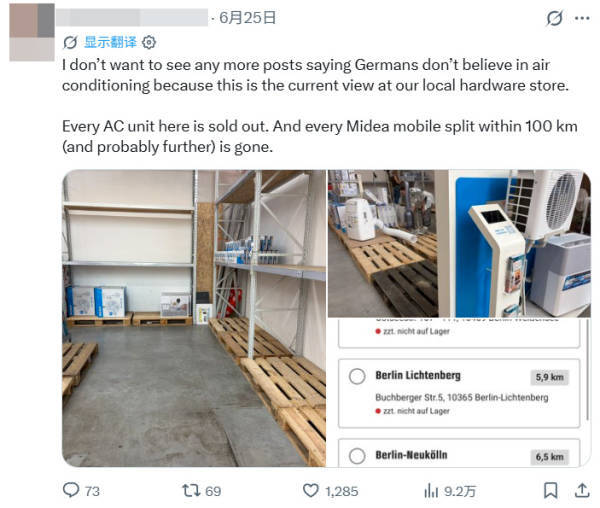This screenshot has height=508, width=600.
Task: Bookmark this post
Action: [x=551, y=490]
